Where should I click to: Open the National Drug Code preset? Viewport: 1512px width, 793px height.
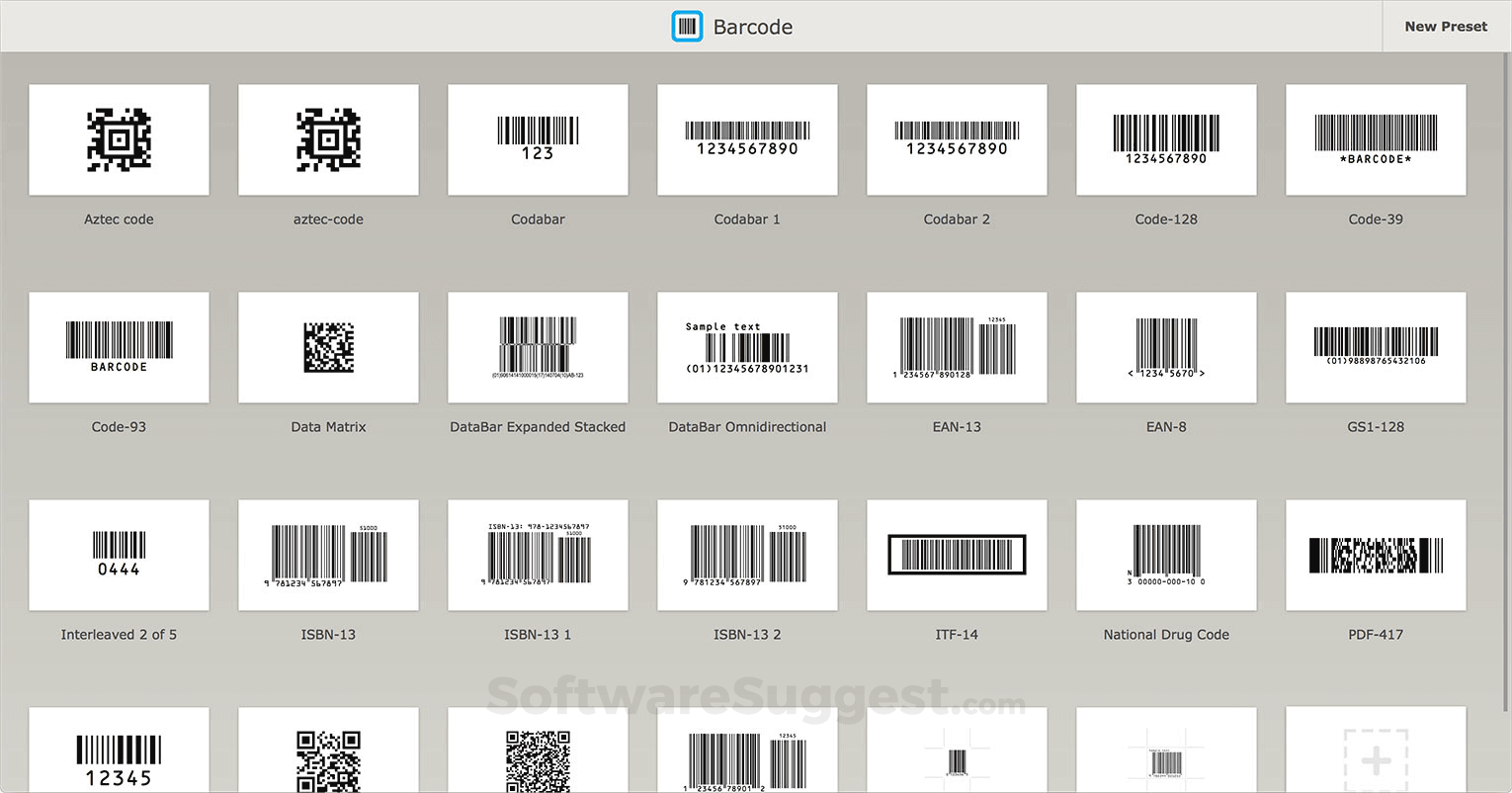tap(1166, 555)
